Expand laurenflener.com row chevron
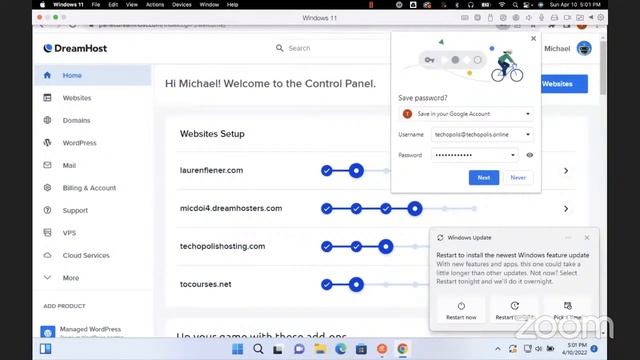 (566, 171)
